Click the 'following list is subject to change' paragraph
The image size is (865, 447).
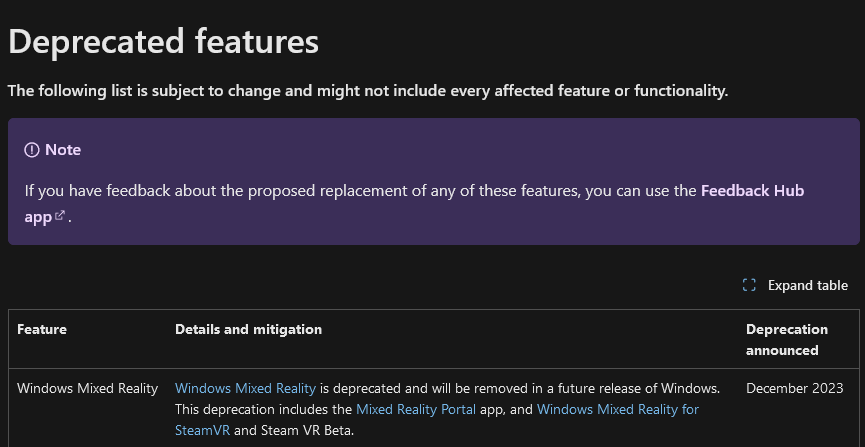(368, 91)
